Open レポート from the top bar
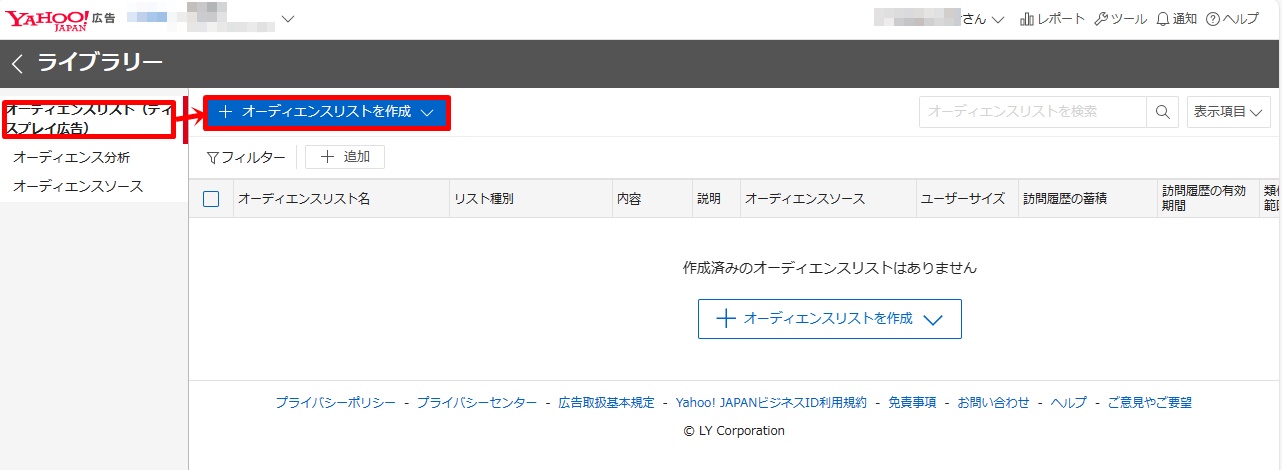 tap(1052, 19)
